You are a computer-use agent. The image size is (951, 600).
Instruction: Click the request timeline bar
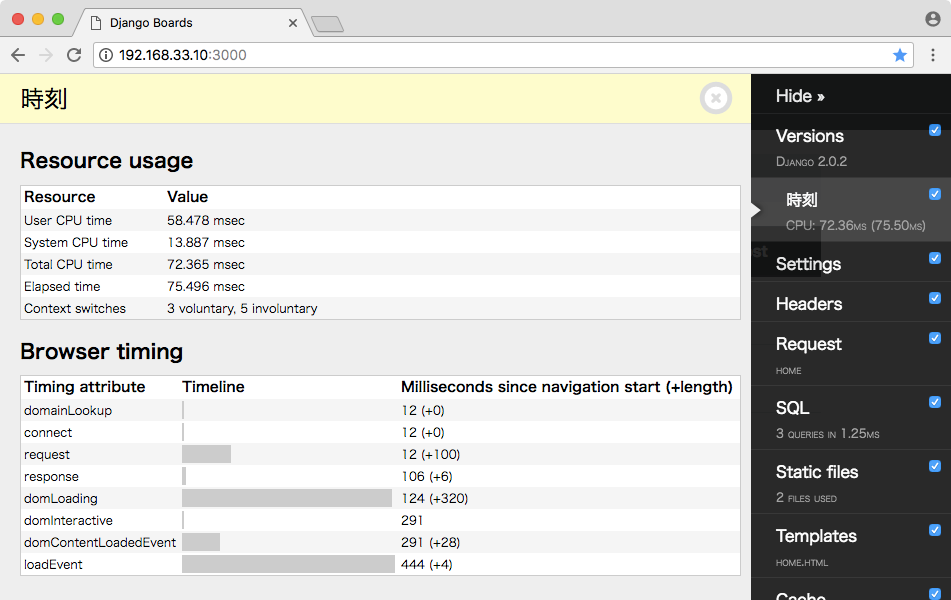(206, 454)
